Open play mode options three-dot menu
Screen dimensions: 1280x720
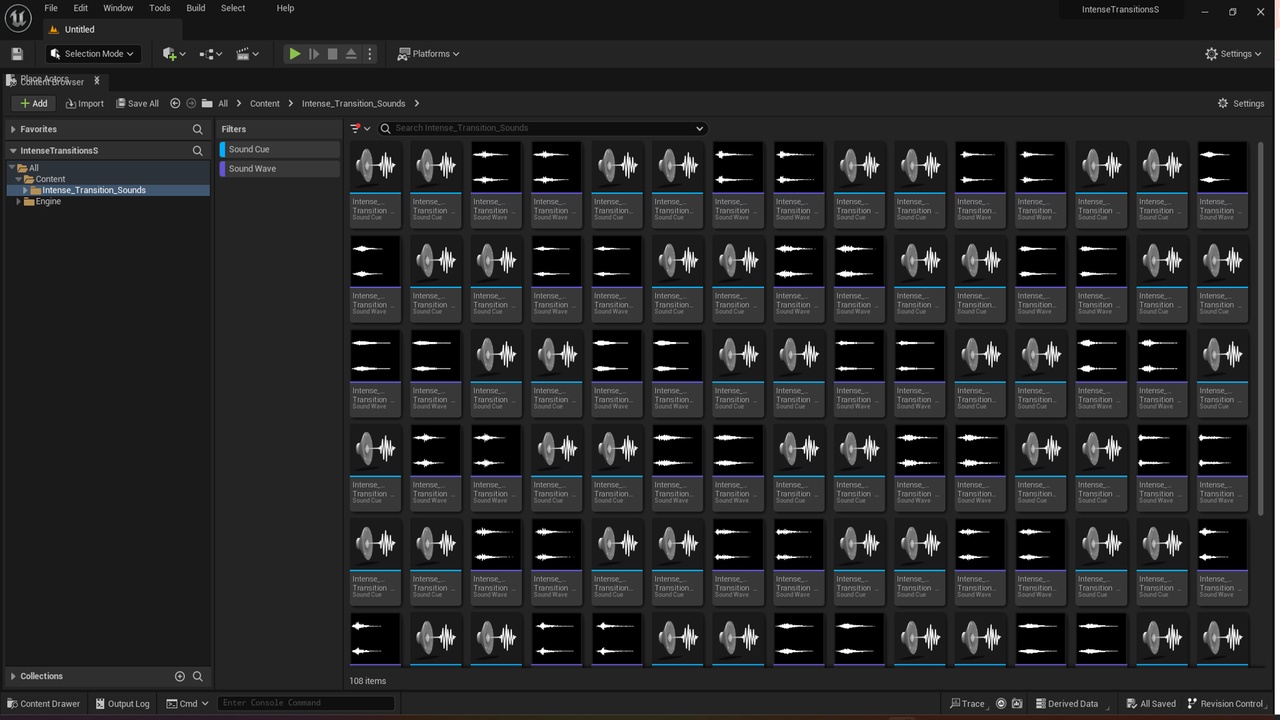(x=370, y=54)
